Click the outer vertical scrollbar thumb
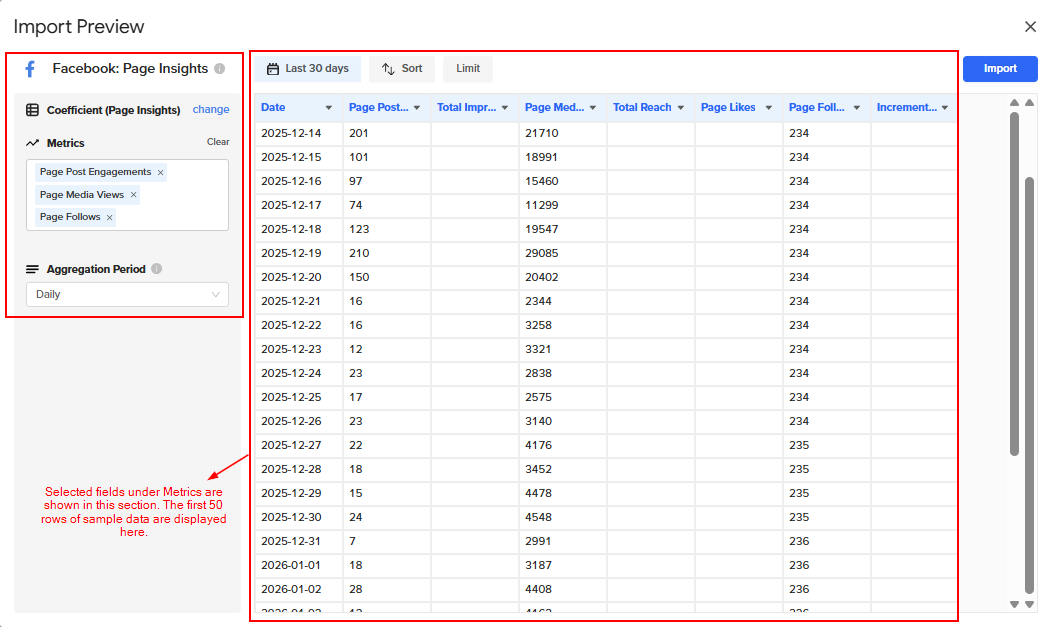 (x=1030, y=385)
